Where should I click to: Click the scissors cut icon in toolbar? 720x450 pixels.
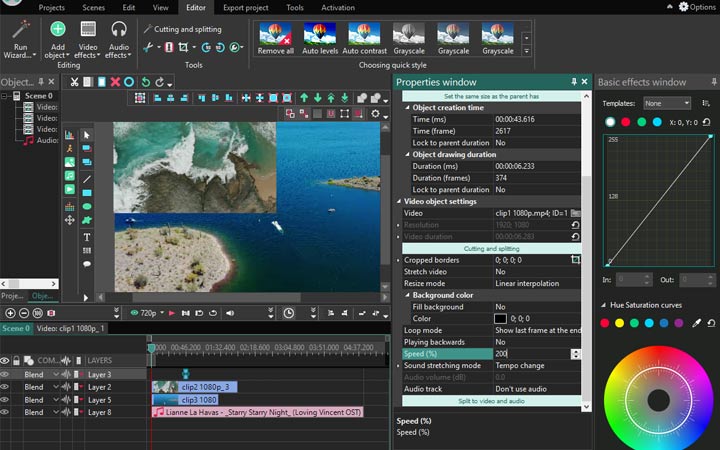[73, 81]
